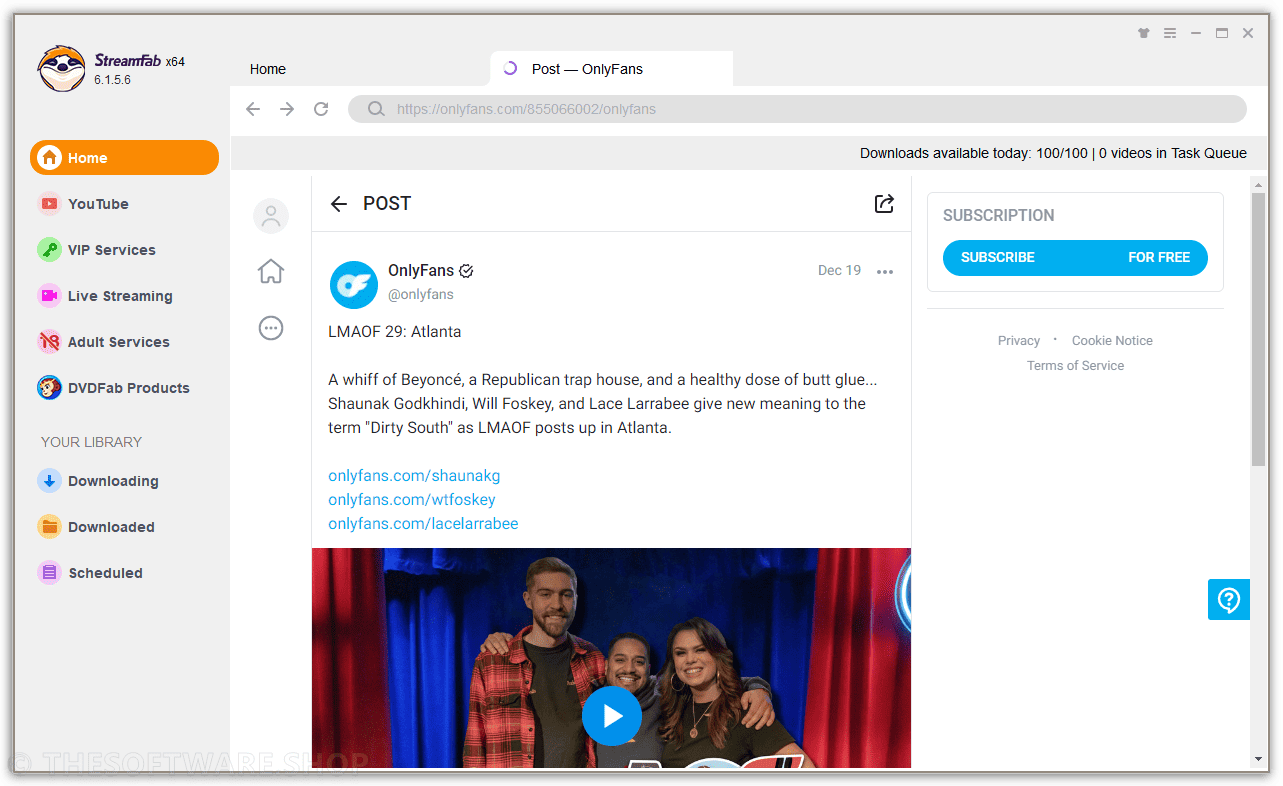Screen dimensions: 1283x786
Task: Open the blue help question icon
Action: click(x=1229, y=599)
